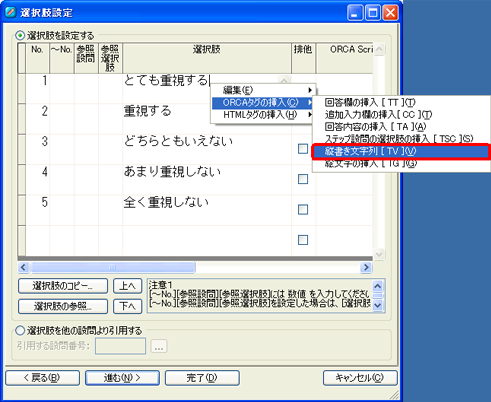Image resolution: width=491 pixels, height=402 pixels.
Task: Check the 排他 box for row 5
Action: pos(303,210)
